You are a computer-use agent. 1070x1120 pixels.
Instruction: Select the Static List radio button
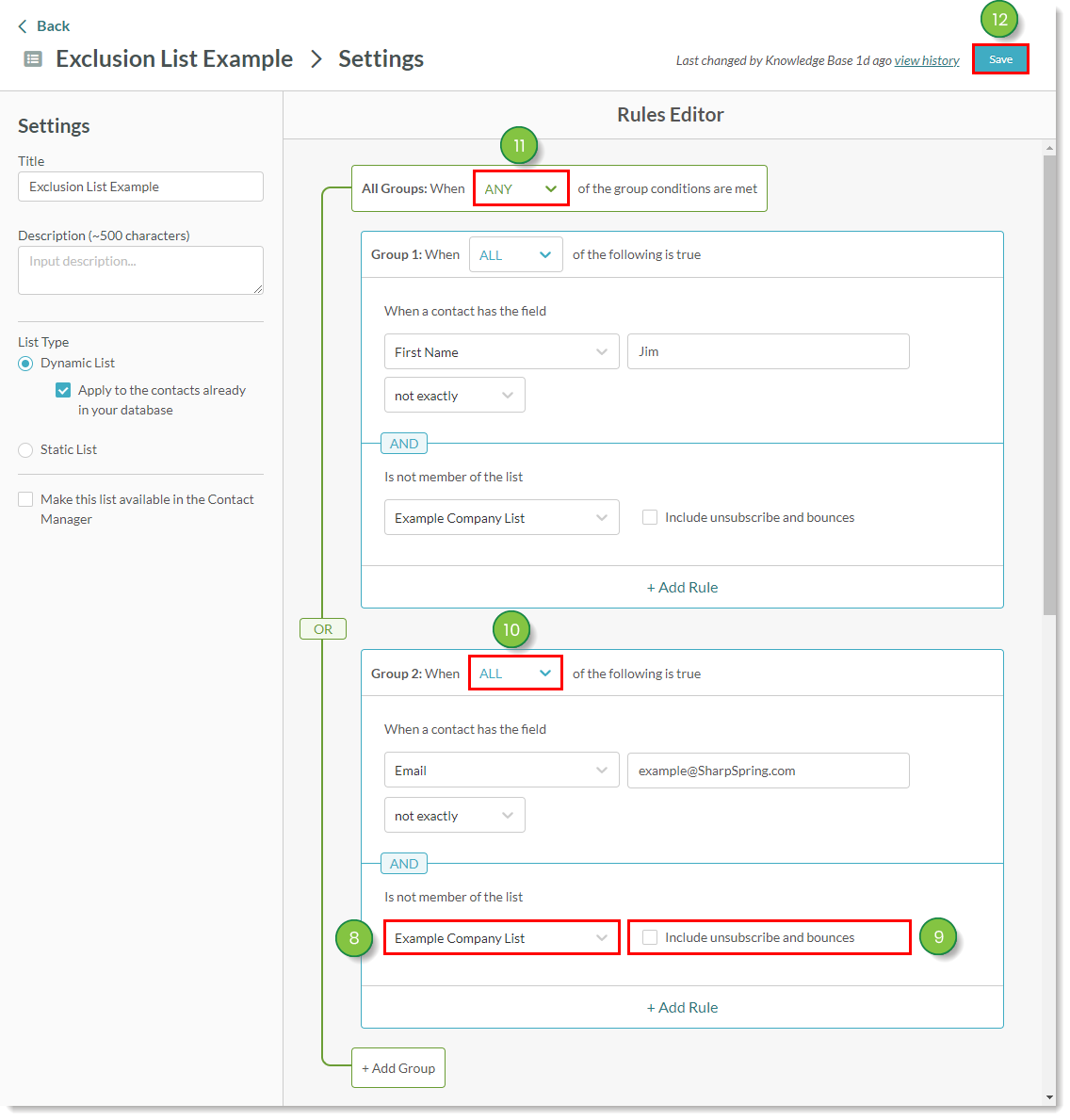point(25,450)
